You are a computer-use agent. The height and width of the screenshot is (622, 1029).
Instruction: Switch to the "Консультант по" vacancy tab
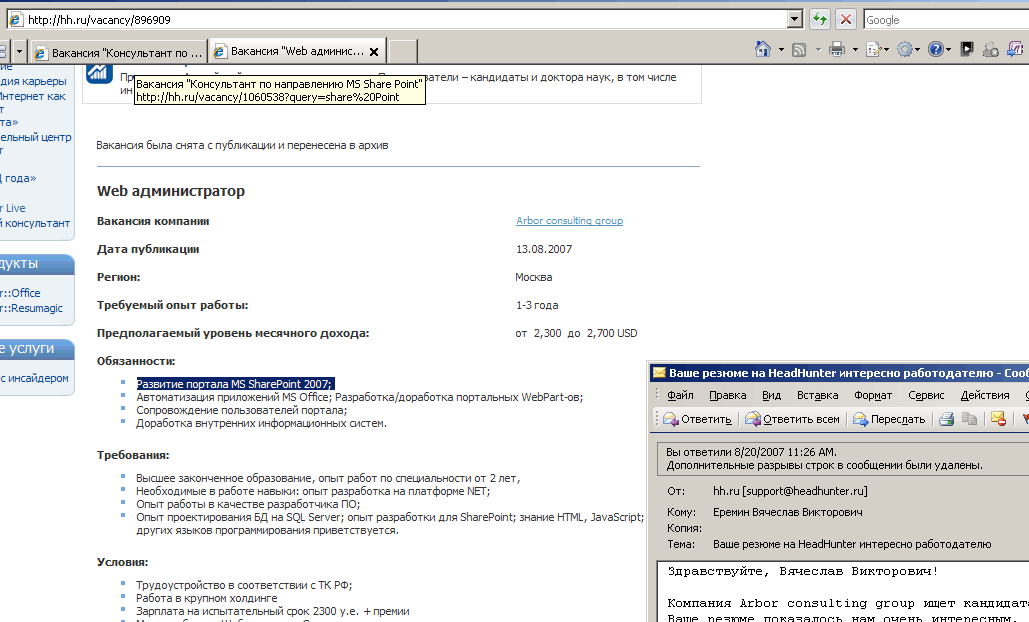(119, 52)
